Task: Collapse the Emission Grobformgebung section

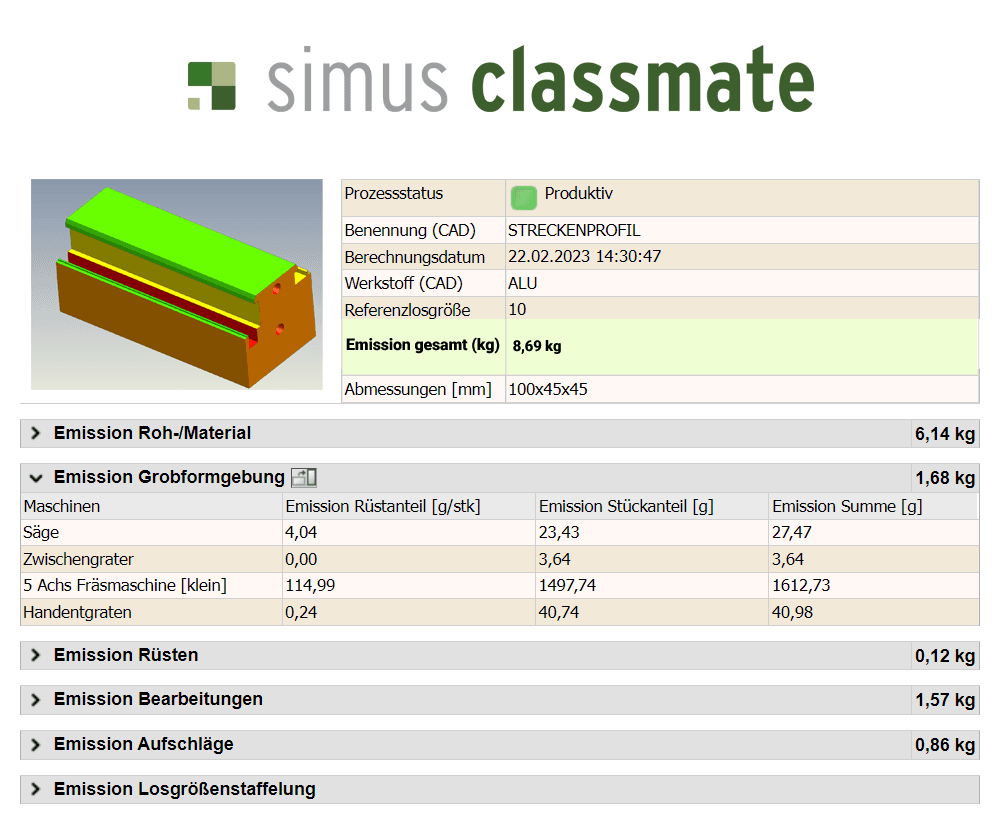Action: 36,478
